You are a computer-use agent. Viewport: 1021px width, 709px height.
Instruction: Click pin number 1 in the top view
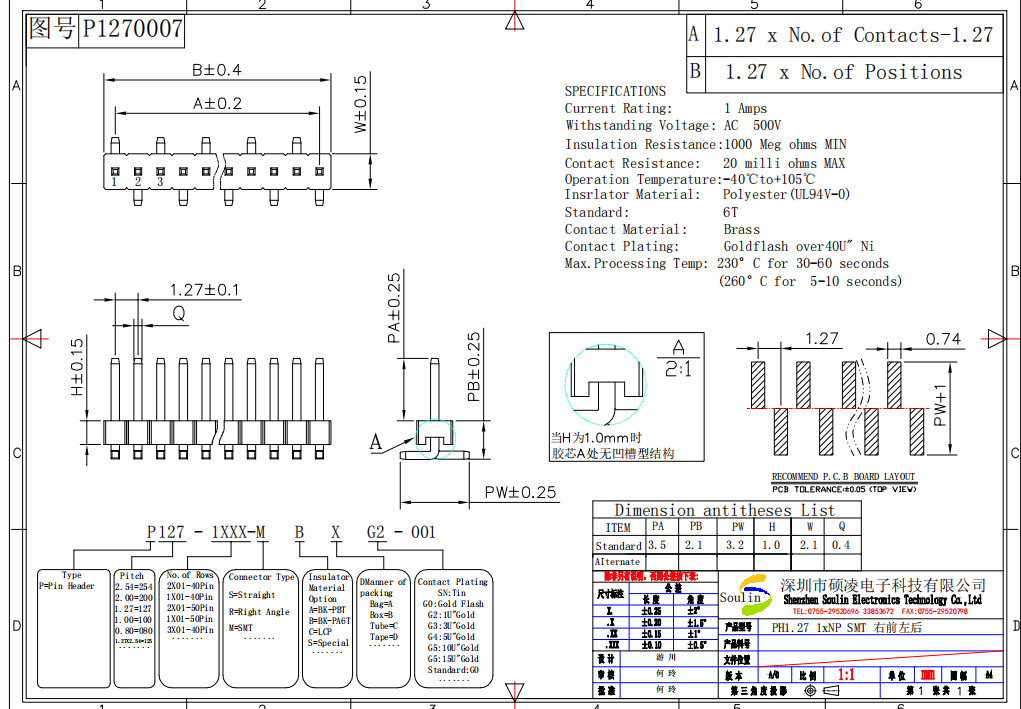point(115,182)
